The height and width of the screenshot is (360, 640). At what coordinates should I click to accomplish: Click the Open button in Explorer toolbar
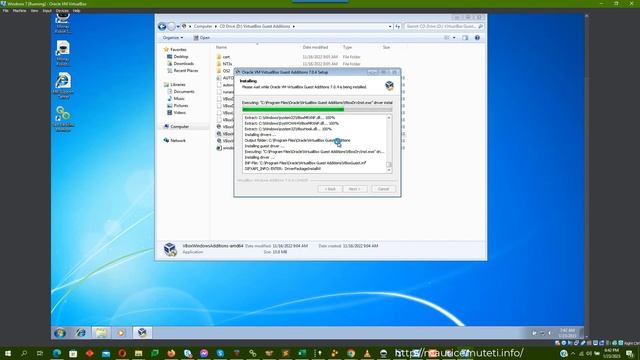[x=202, y=38]
